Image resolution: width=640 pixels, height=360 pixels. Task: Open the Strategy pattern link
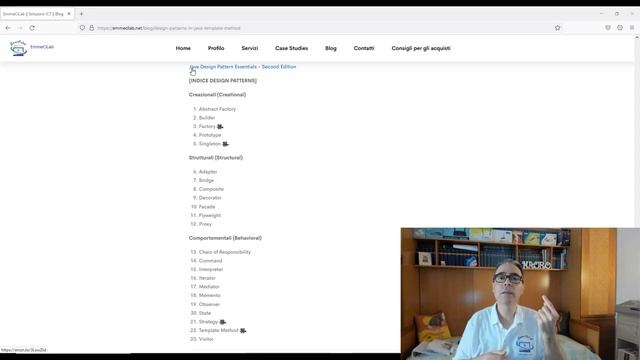[x=208, y=322]
